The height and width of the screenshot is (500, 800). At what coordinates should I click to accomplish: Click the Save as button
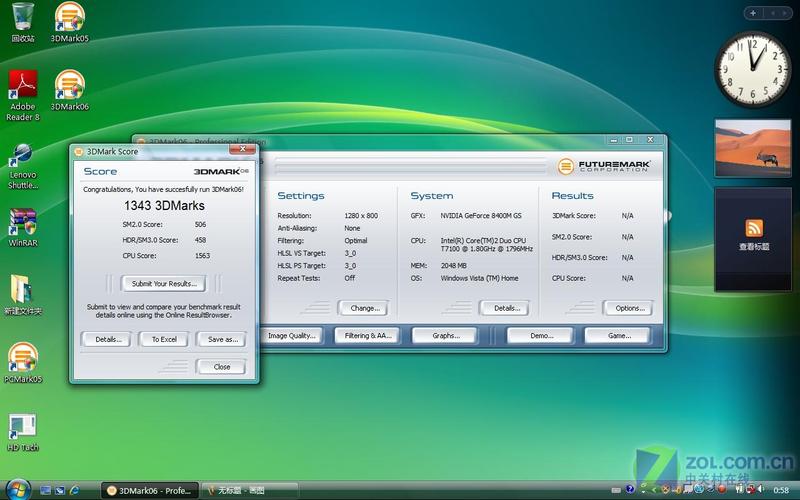point(221,339)
